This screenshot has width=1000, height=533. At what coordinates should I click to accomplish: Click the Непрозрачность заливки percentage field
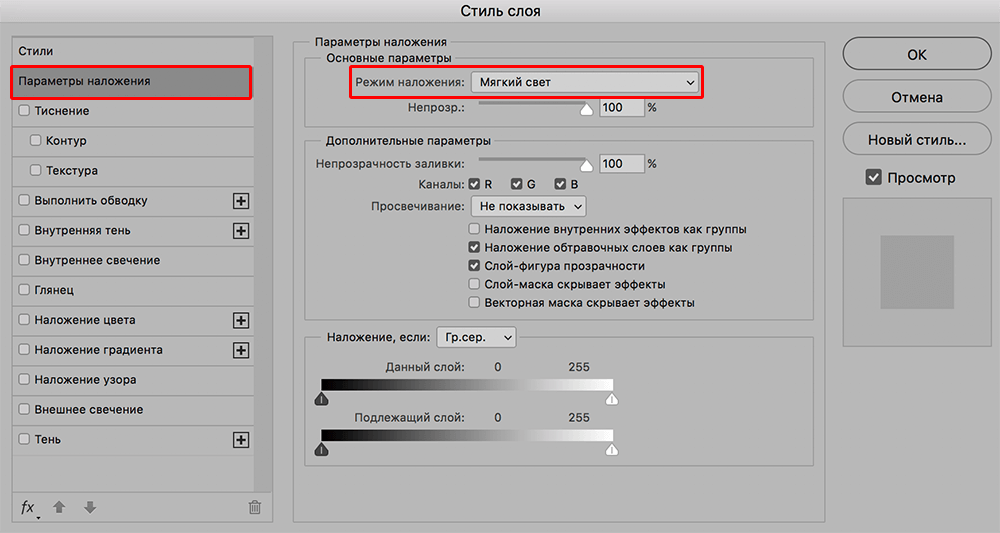click(x=622, y=164)
